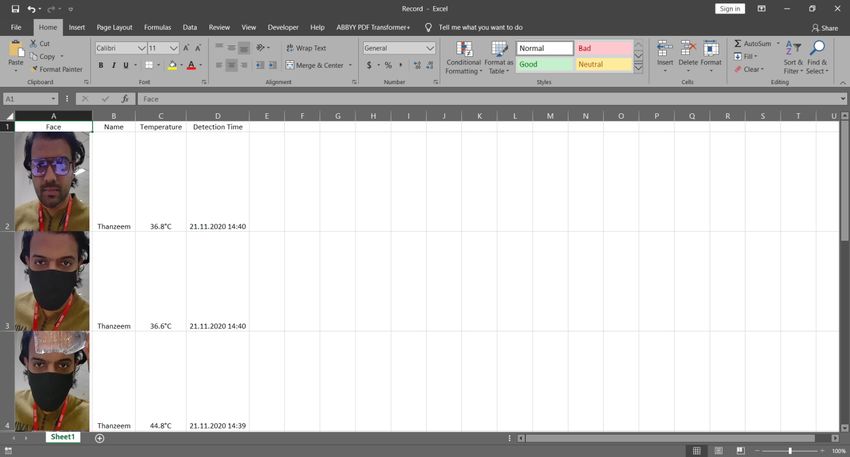
Task: Click the Insert cells icon
Action: 665,49
